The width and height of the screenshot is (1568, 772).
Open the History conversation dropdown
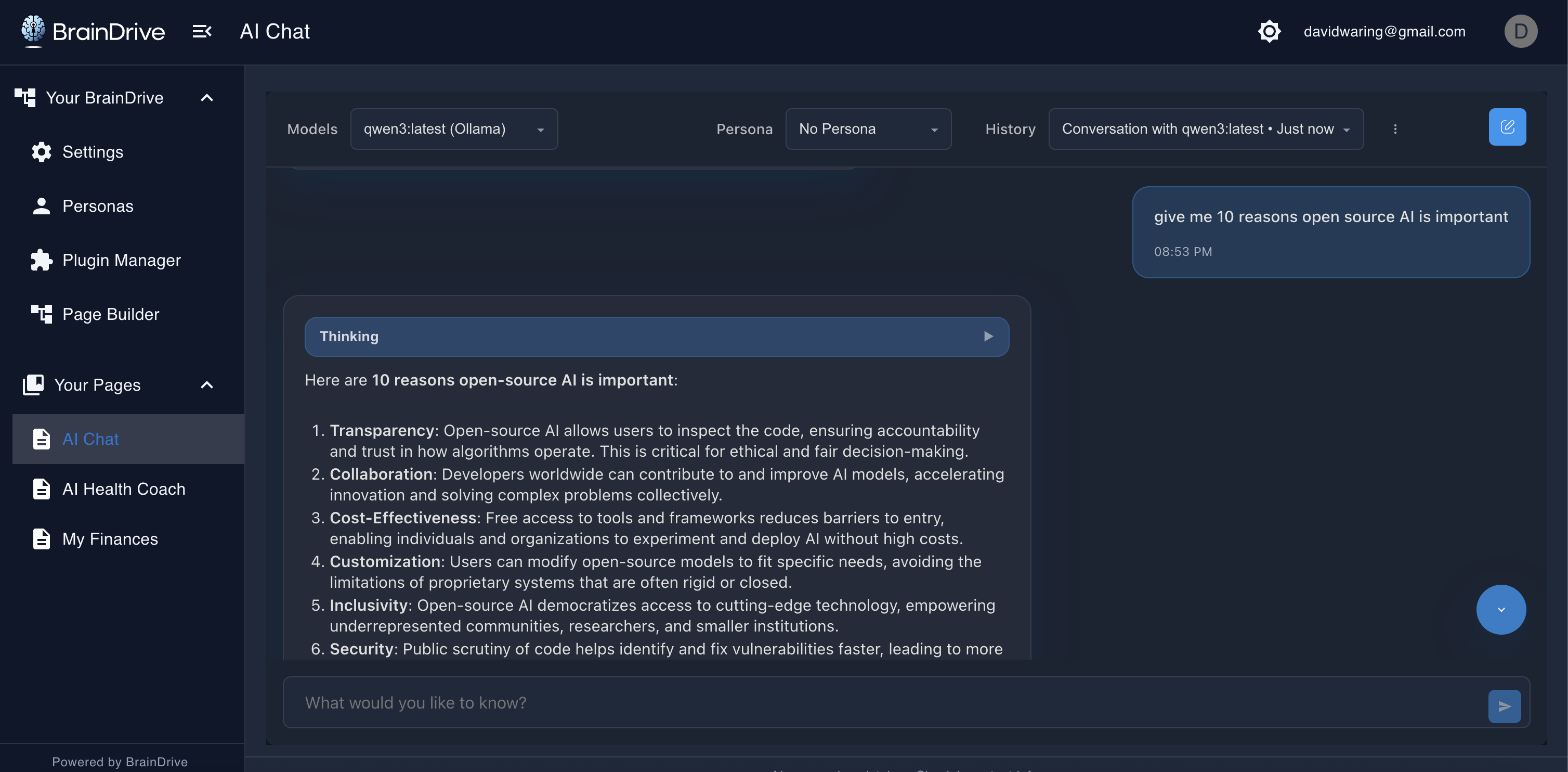[x=1205, y=129]
